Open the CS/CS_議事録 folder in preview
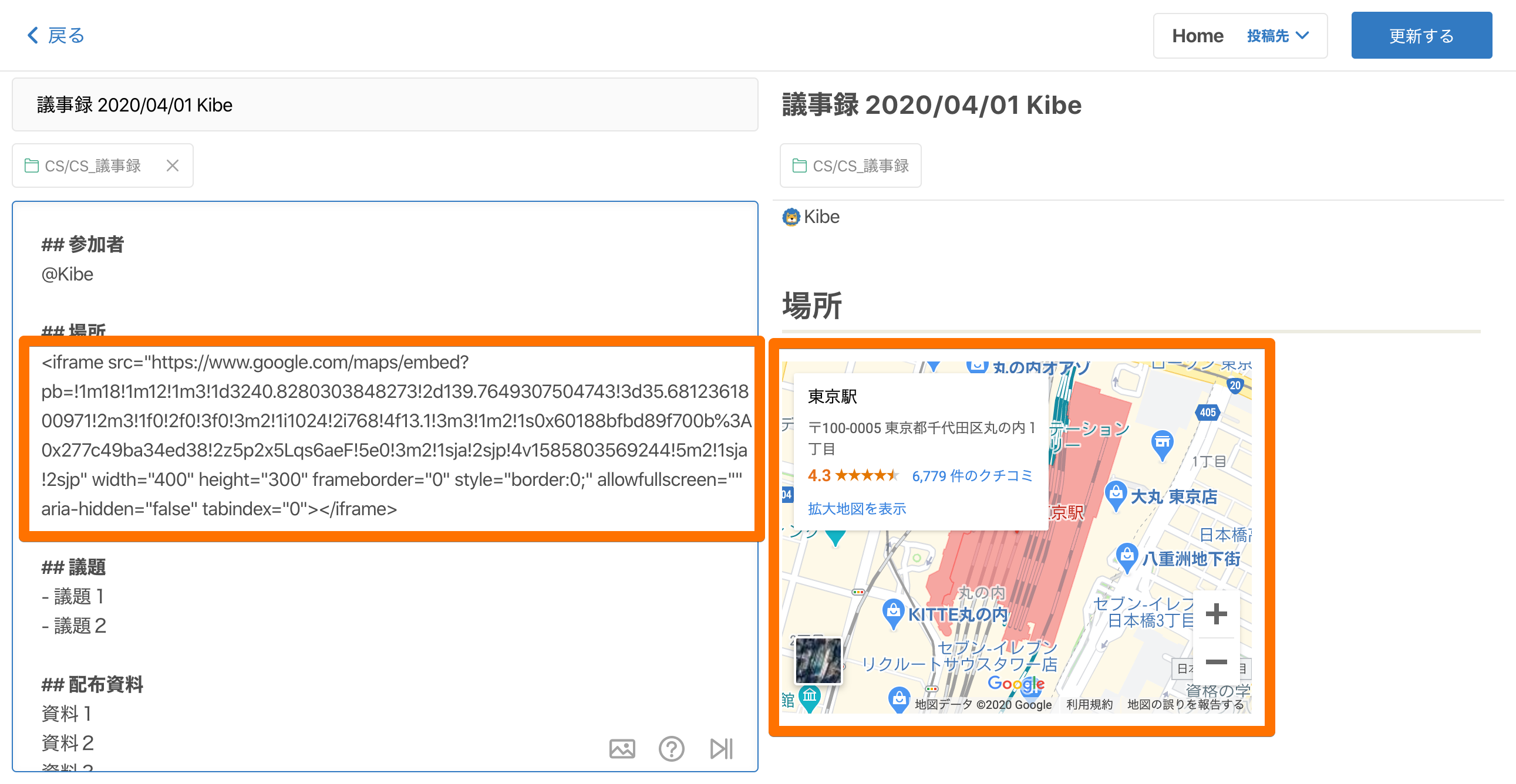The image size is (1516, 784). 850,166
